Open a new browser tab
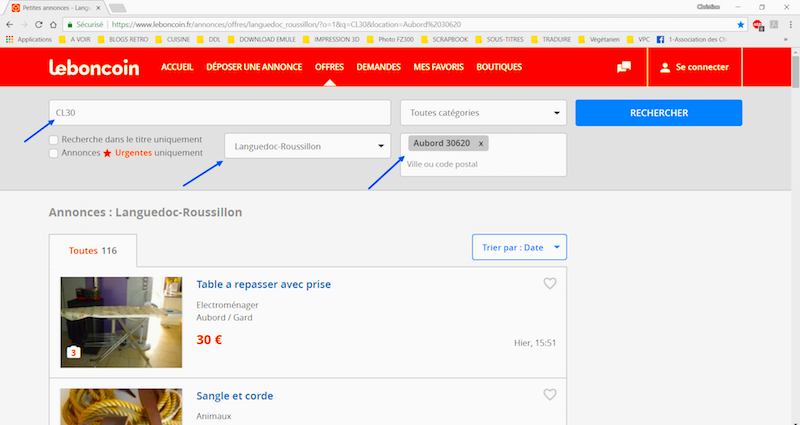 pyautogui.click(x=117, y=8)
